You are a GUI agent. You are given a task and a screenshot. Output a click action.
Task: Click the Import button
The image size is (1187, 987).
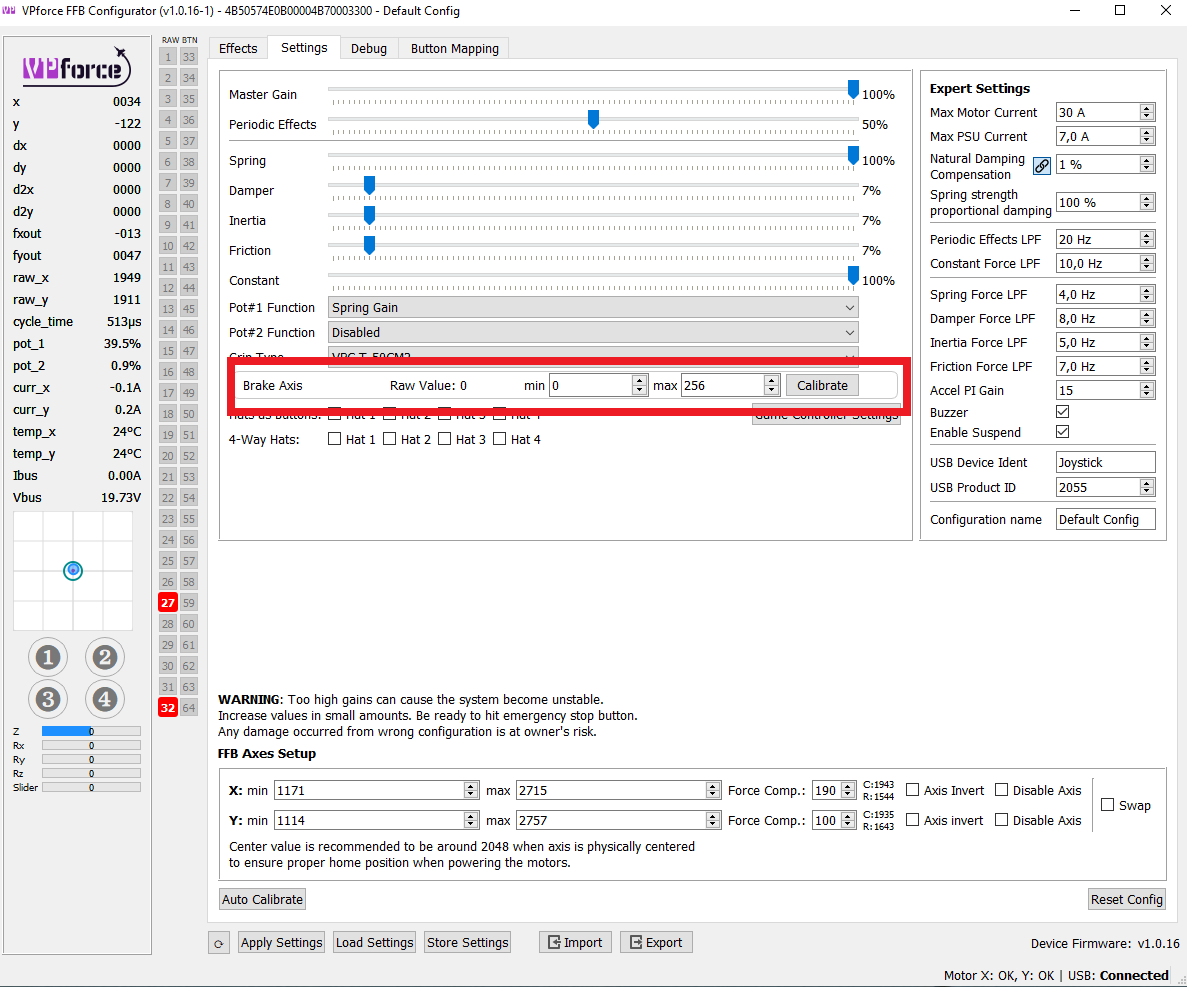(x=575, y=942)
